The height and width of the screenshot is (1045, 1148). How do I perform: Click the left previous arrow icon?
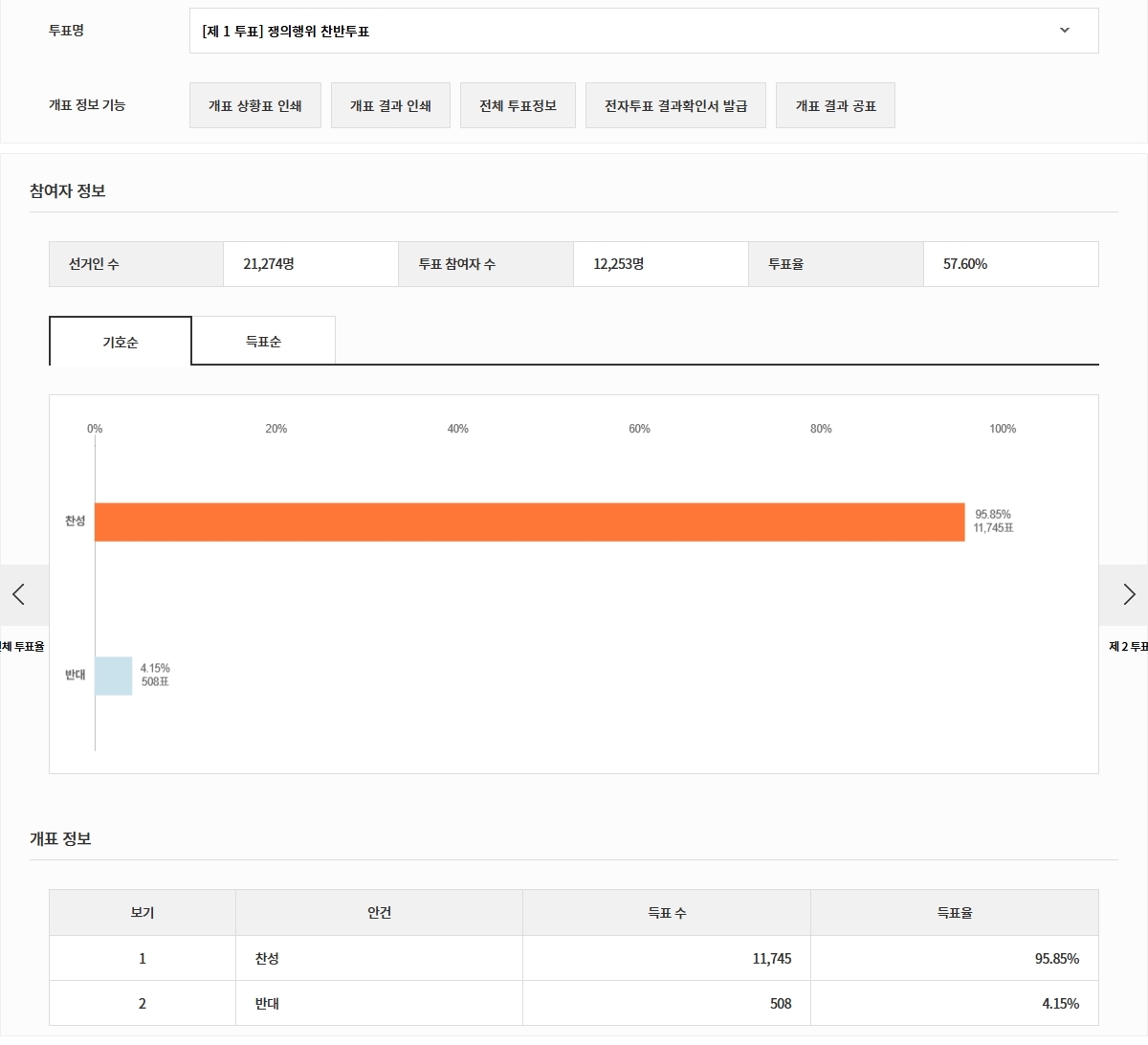pos(19,594)
